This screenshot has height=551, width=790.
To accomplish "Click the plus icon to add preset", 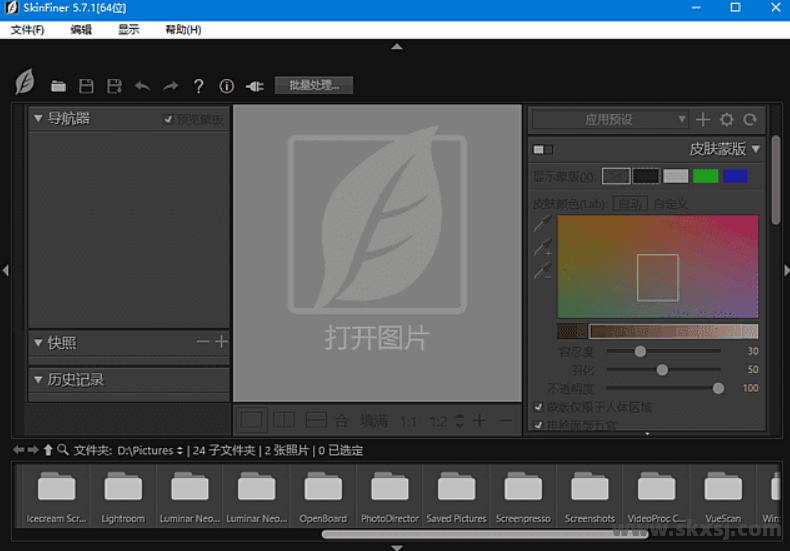I will (703, 119).
